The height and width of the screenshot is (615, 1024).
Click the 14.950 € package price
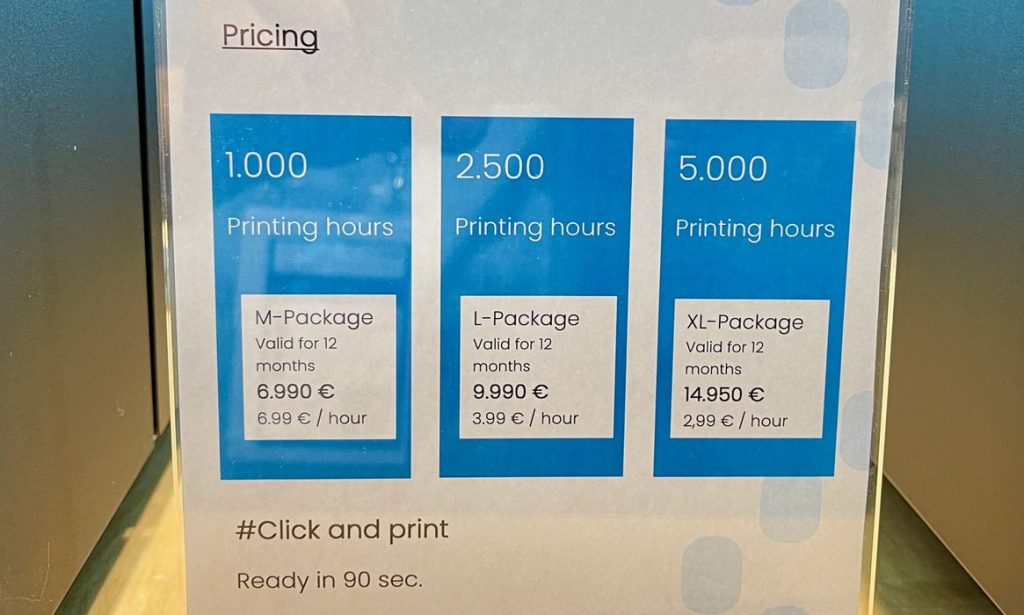(724, 395)
